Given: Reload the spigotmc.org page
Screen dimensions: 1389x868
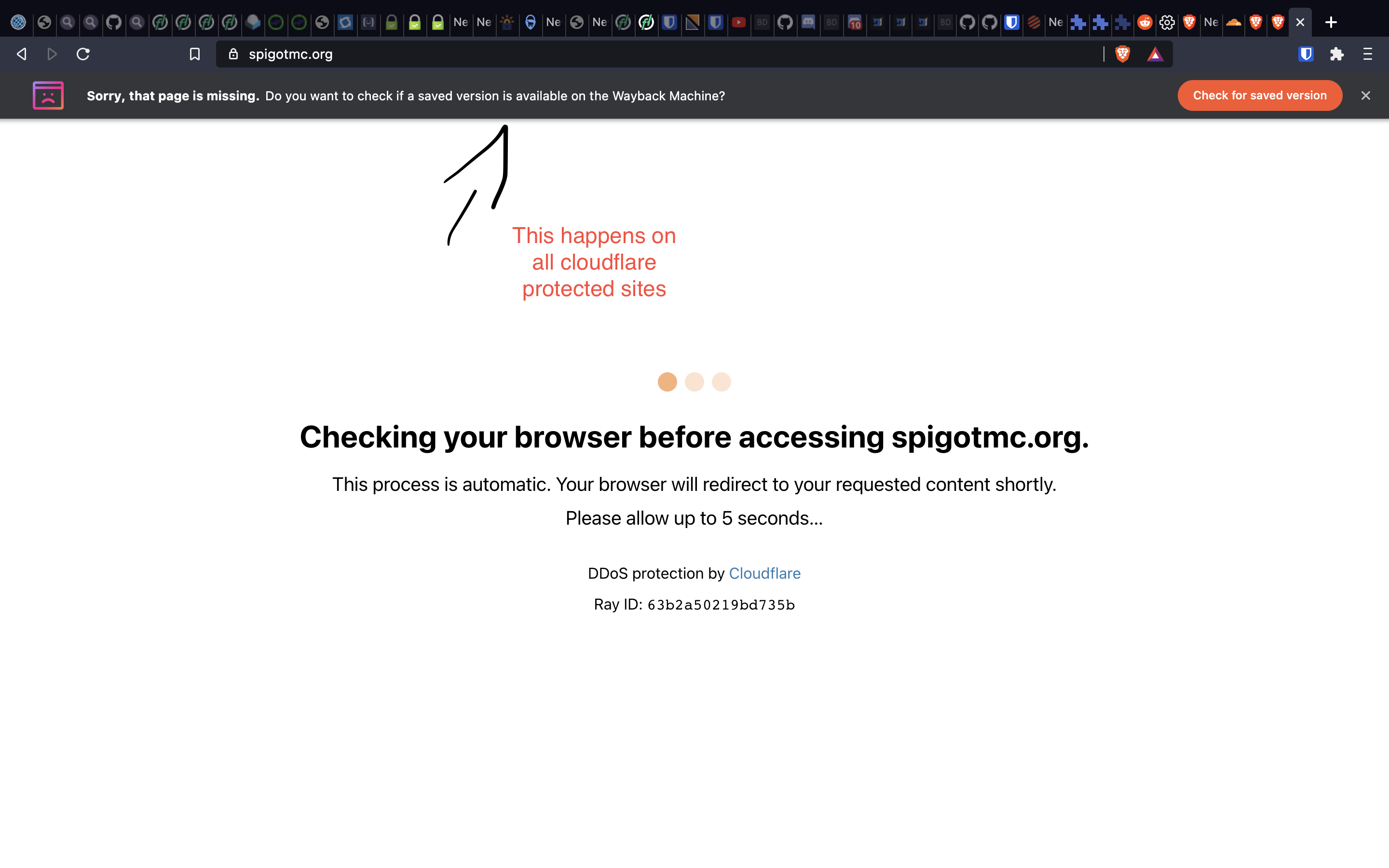Looking at the screenshot, I should click(83, 54).
